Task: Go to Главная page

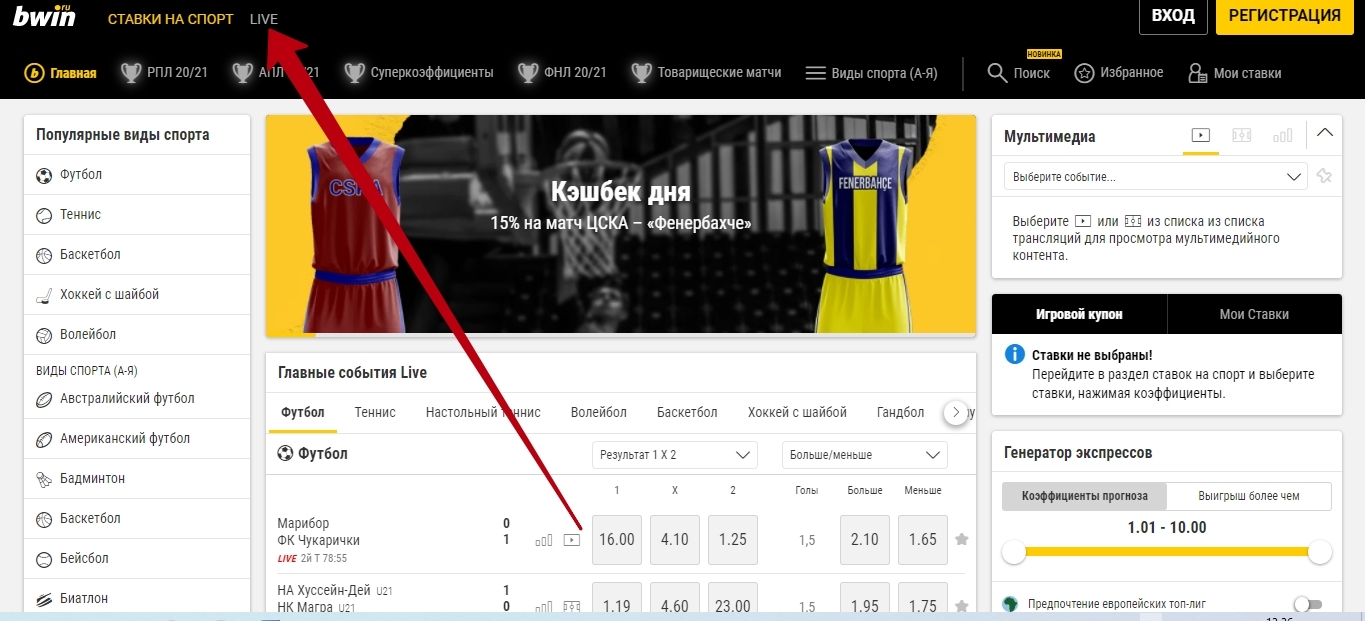Action: pyautogui.click(x=60, y=73)
